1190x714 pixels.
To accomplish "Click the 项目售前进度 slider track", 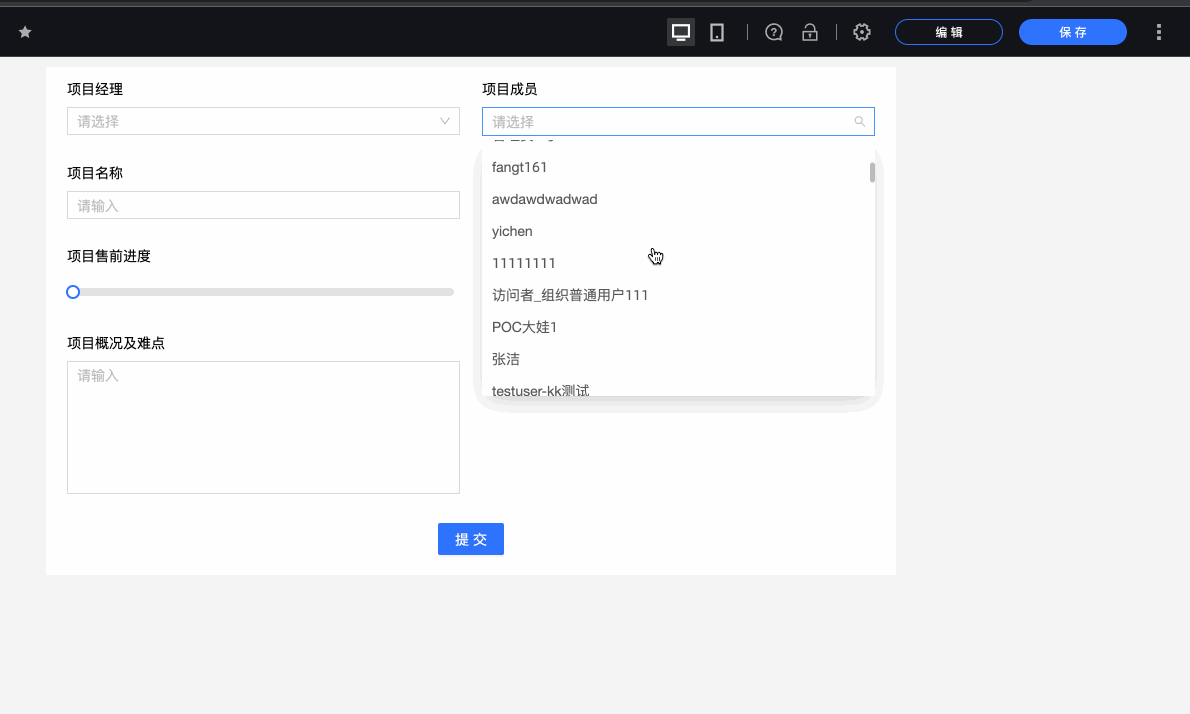I will tap(263, 292).
